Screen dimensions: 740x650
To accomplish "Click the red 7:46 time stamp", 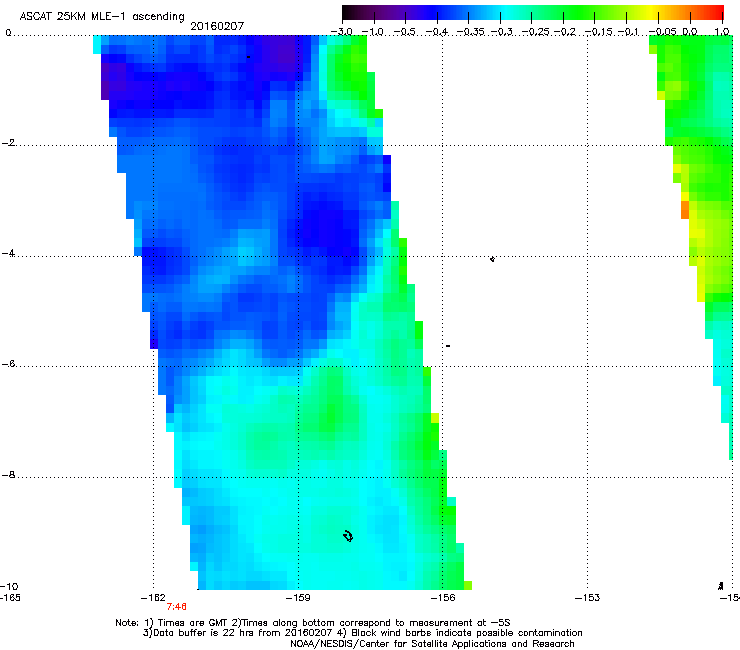I will [x=177, y=607].
